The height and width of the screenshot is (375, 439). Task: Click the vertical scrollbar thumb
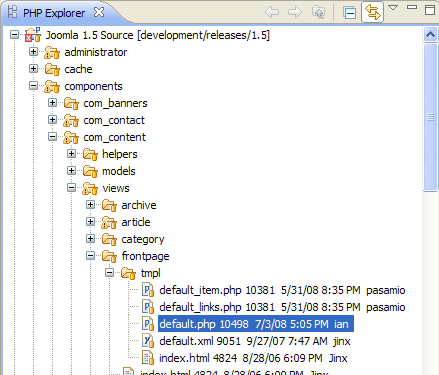pyautogui.click(x=430, y=117)
